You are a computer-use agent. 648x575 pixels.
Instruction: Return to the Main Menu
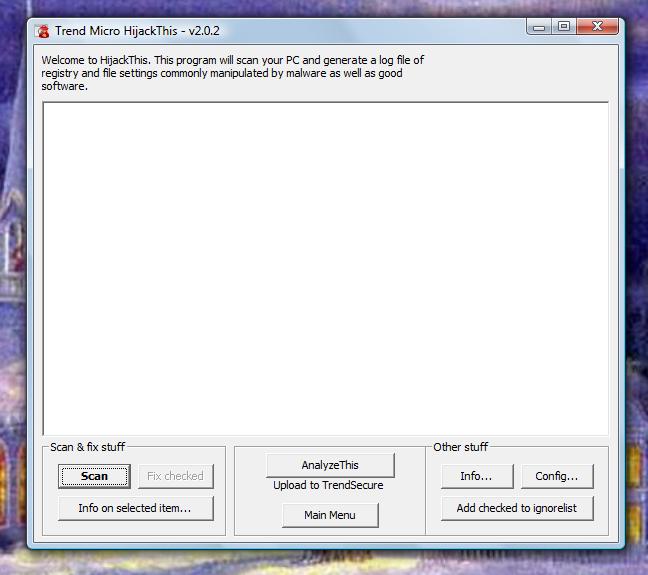click(x=330, y=515)
